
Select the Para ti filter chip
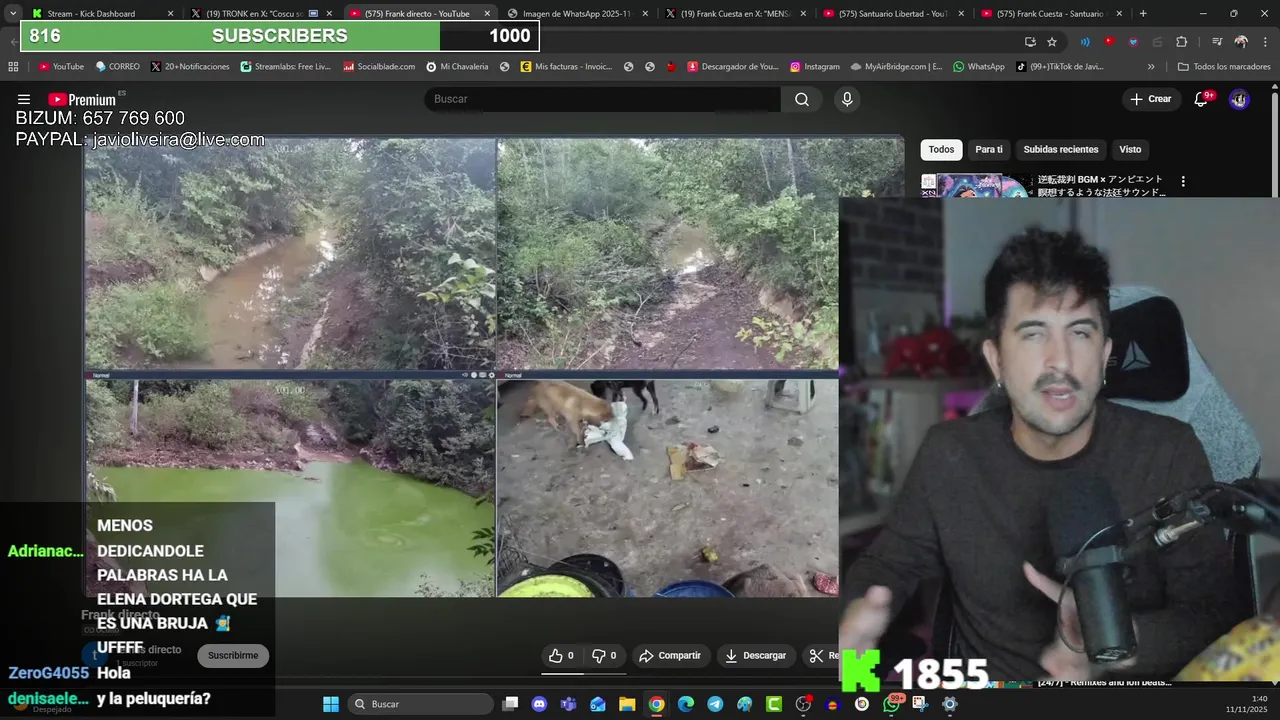(989, 150)
